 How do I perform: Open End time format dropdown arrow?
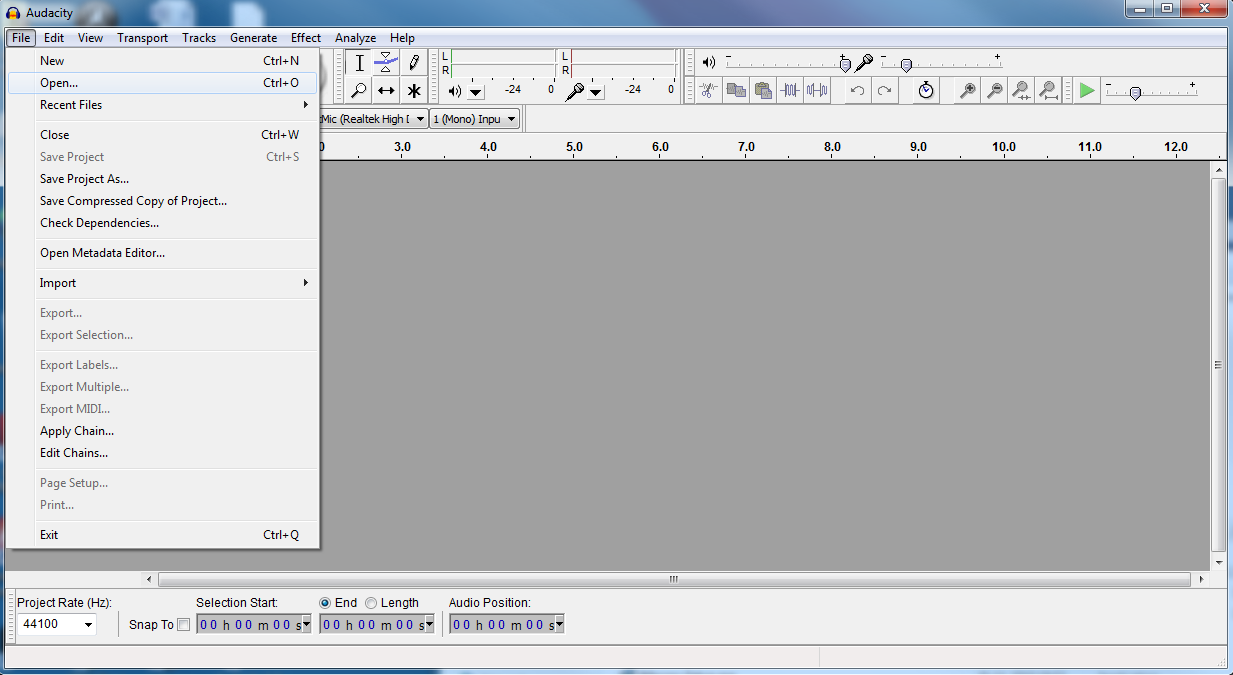pyautogui.click(x=430, y=625)
